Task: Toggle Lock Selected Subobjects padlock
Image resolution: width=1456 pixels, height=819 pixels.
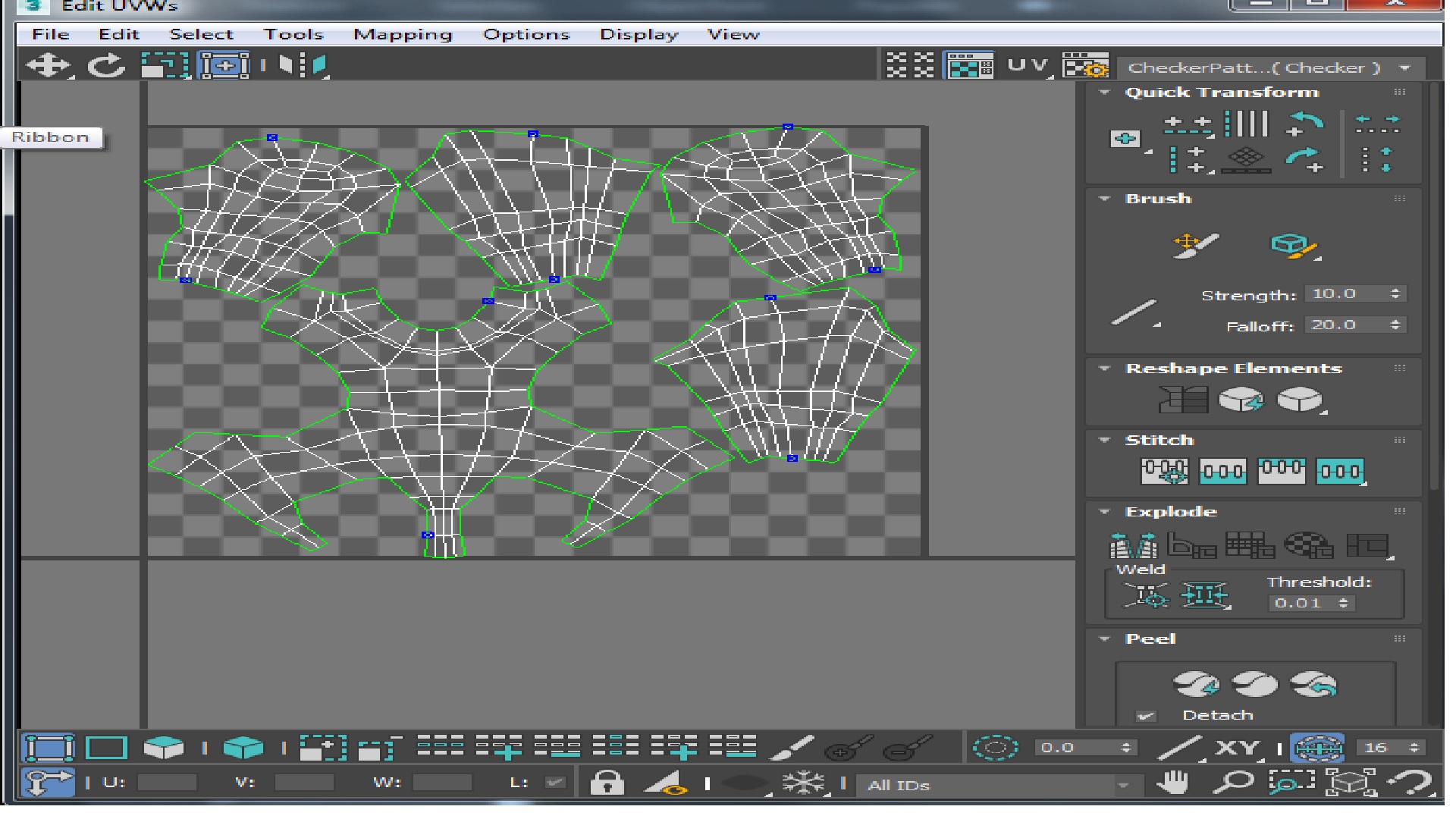Action: [607, 783]
